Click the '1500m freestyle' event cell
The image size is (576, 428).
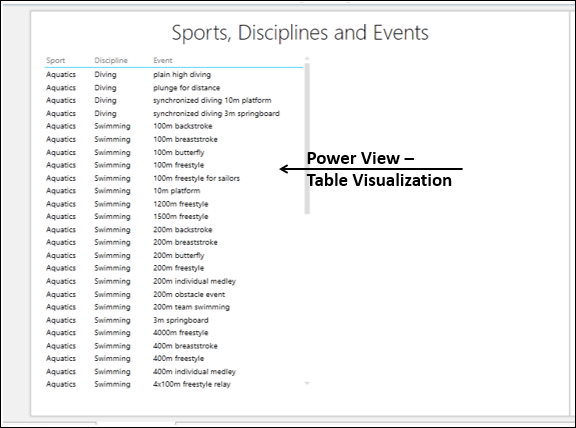[x=181, y=216]
